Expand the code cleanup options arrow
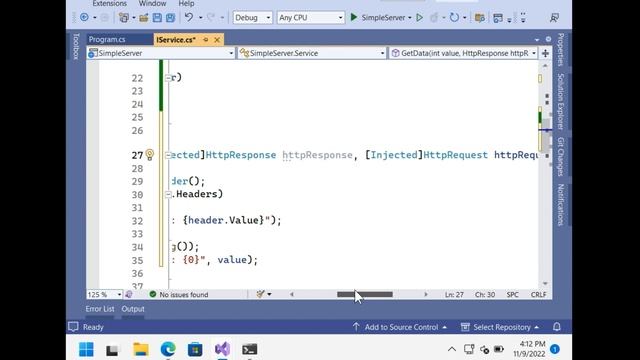Viewport: 640px width, 360px height. click(269, 294)
